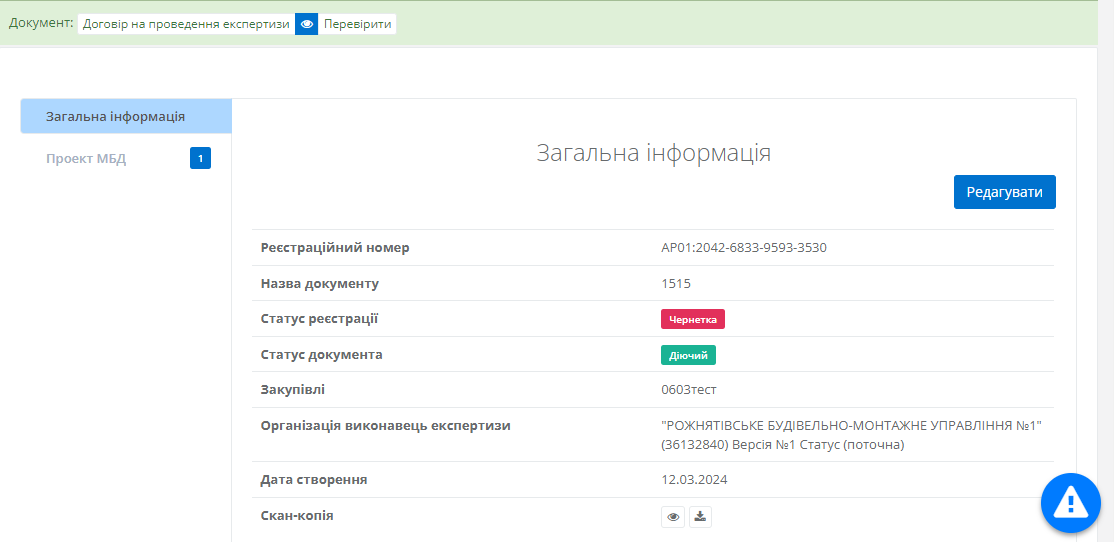Click the Реєстраційний номер row label
Screen dimensions: 1114x542
(x=335, y=248)
